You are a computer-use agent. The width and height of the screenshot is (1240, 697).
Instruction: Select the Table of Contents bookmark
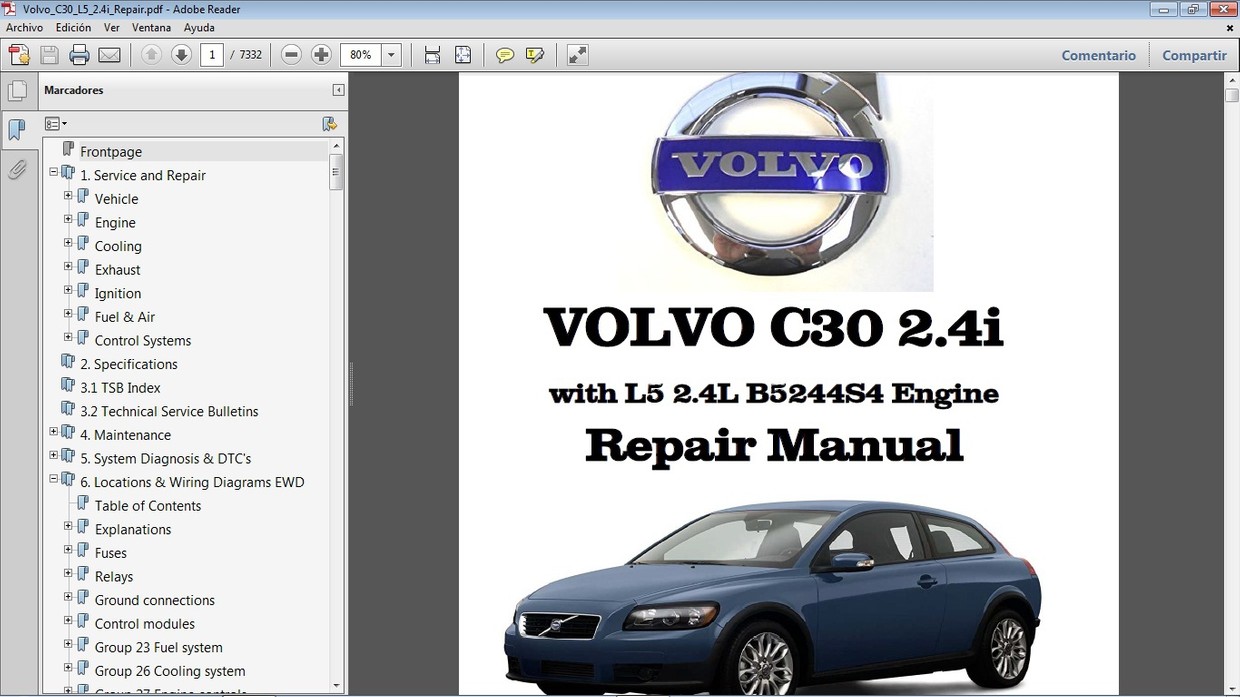click(148, 506)
